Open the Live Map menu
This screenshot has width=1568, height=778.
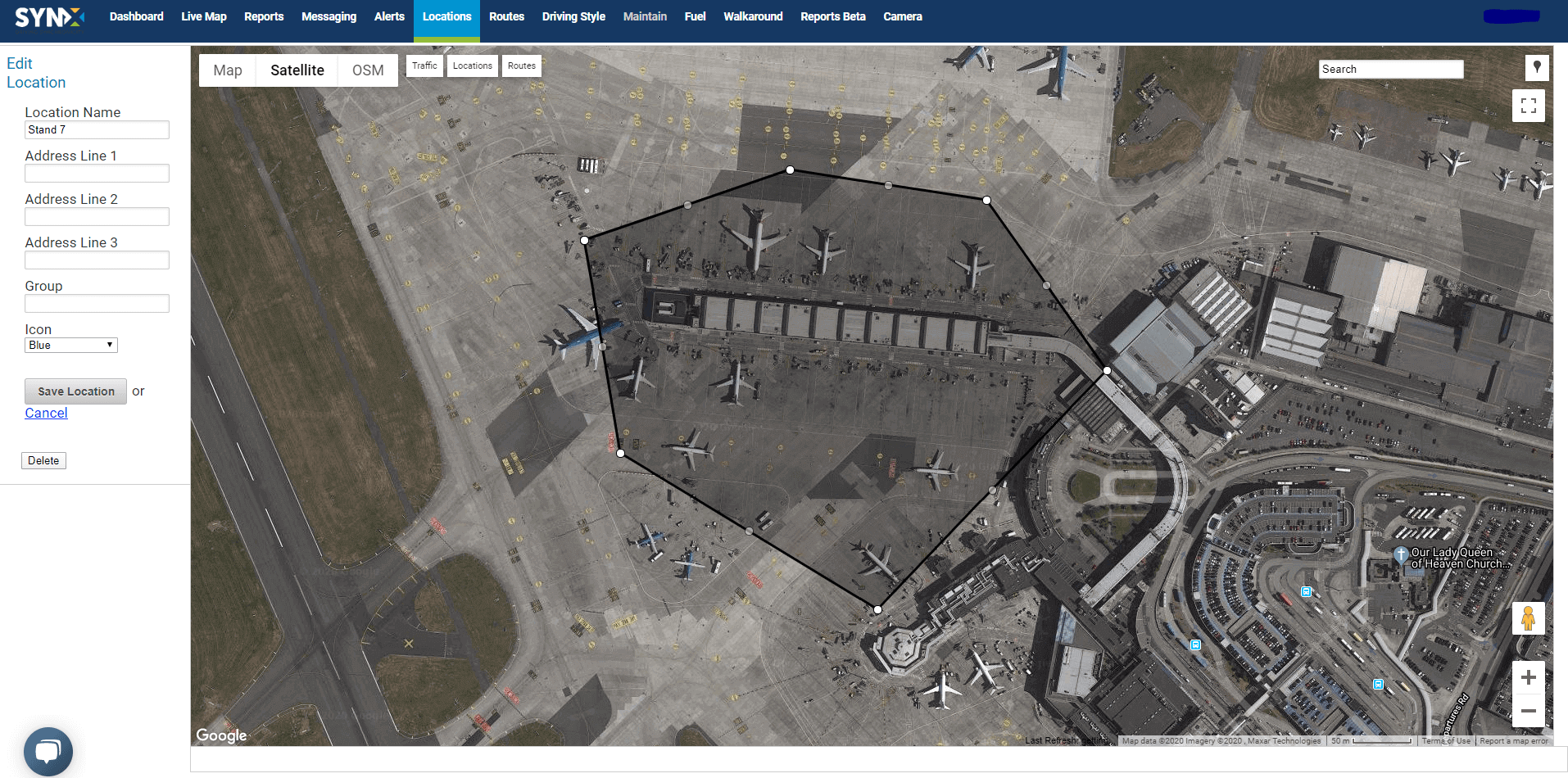tap(204, 16)
